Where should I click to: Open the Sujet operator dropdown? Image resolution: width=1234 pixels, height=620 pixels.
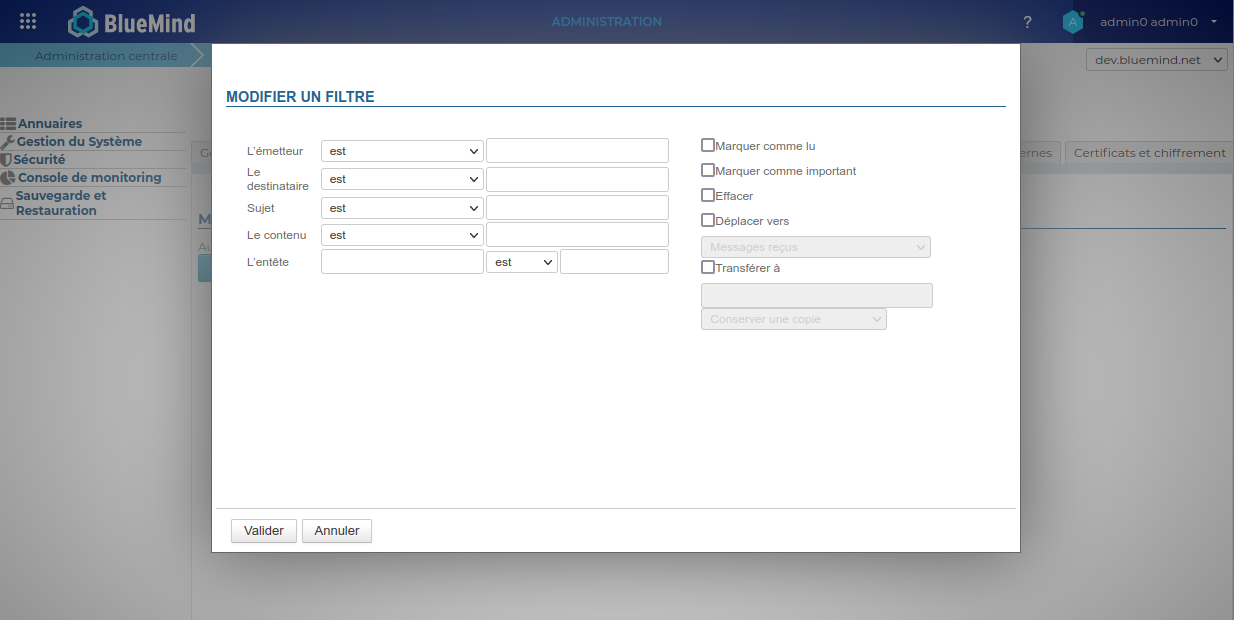pyautogui.click(x=402, y=208)
